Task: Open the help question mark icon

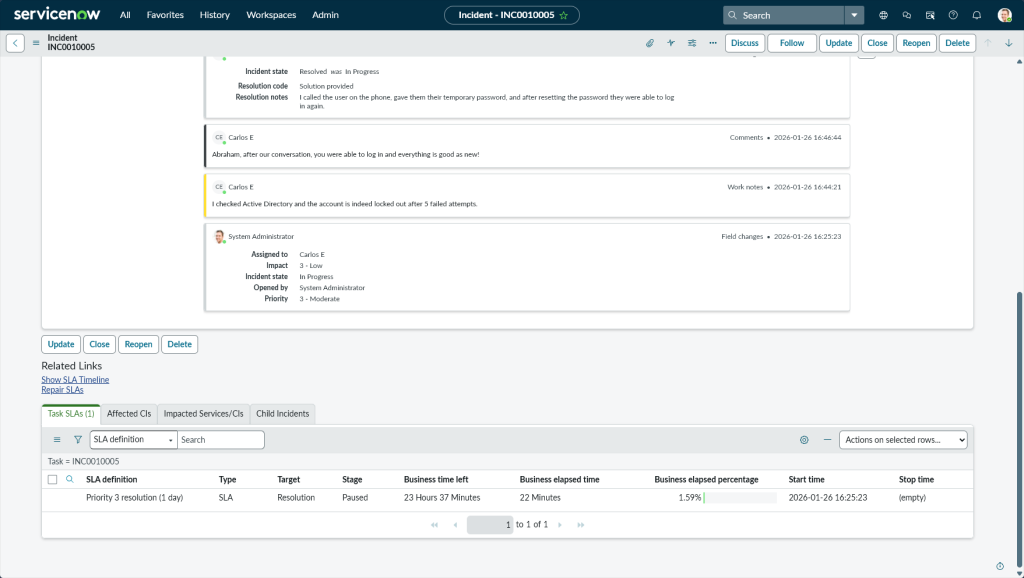Action: [x=953, y=15]
